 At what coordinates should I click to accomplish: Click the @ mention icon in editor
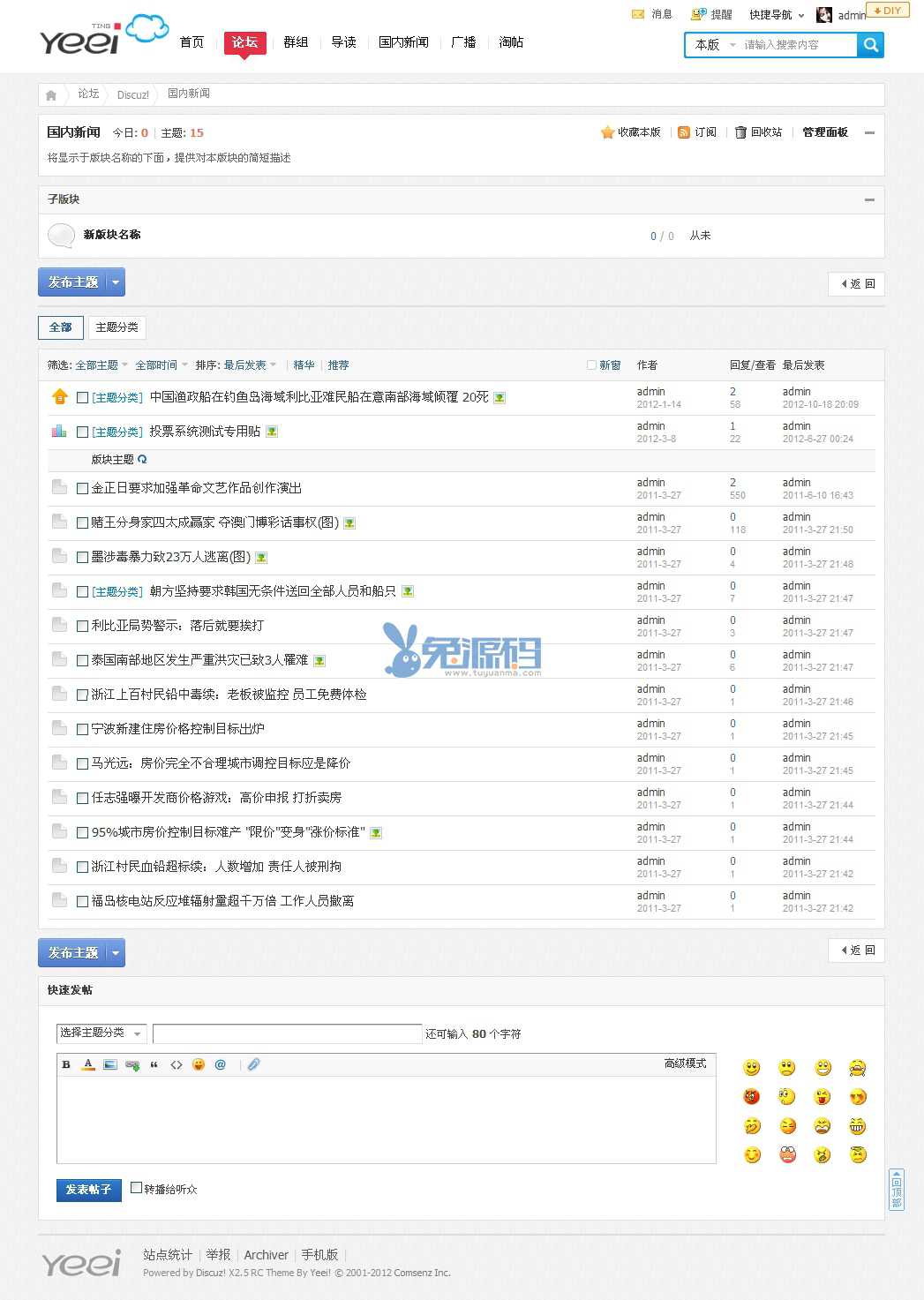(221, 1064)
